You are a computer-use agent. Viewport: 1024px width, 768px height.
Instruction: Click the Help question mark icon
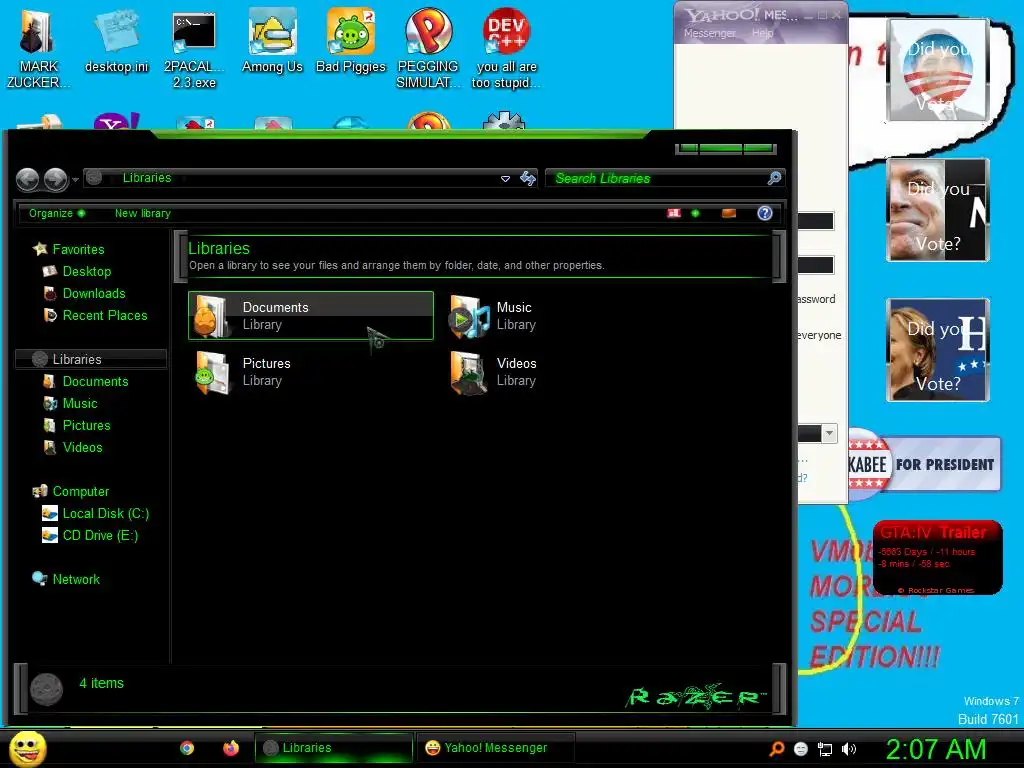tap(765, 213)
